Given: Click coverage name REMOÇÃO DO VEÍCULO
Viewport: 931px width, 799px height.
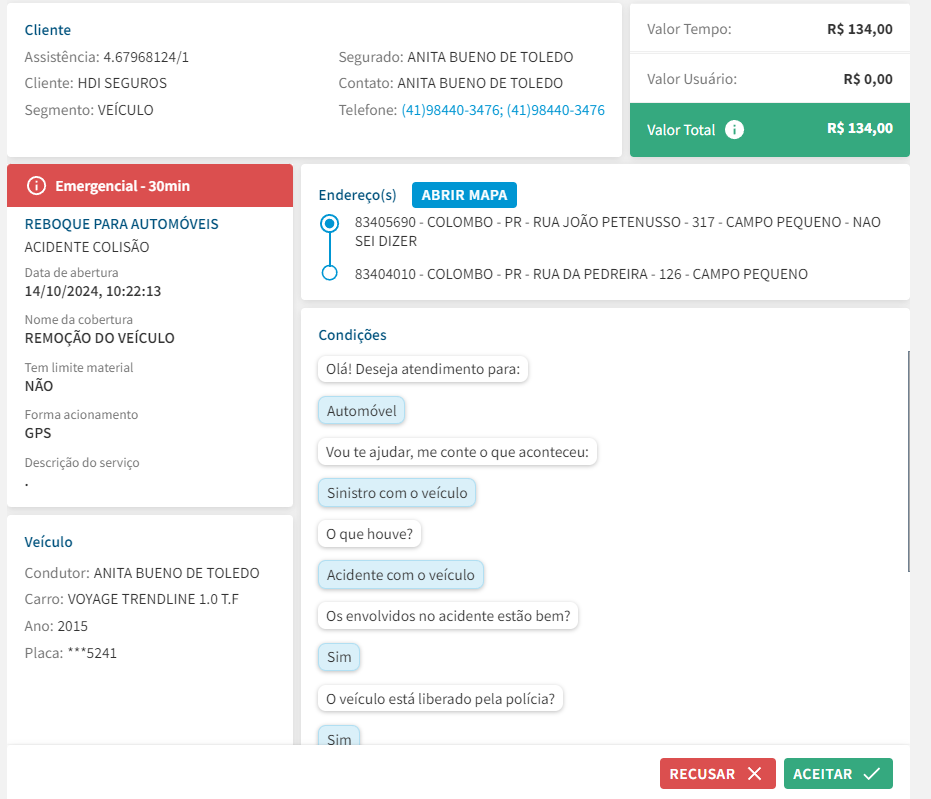Looking at the screenshot, I should [100, 338].
